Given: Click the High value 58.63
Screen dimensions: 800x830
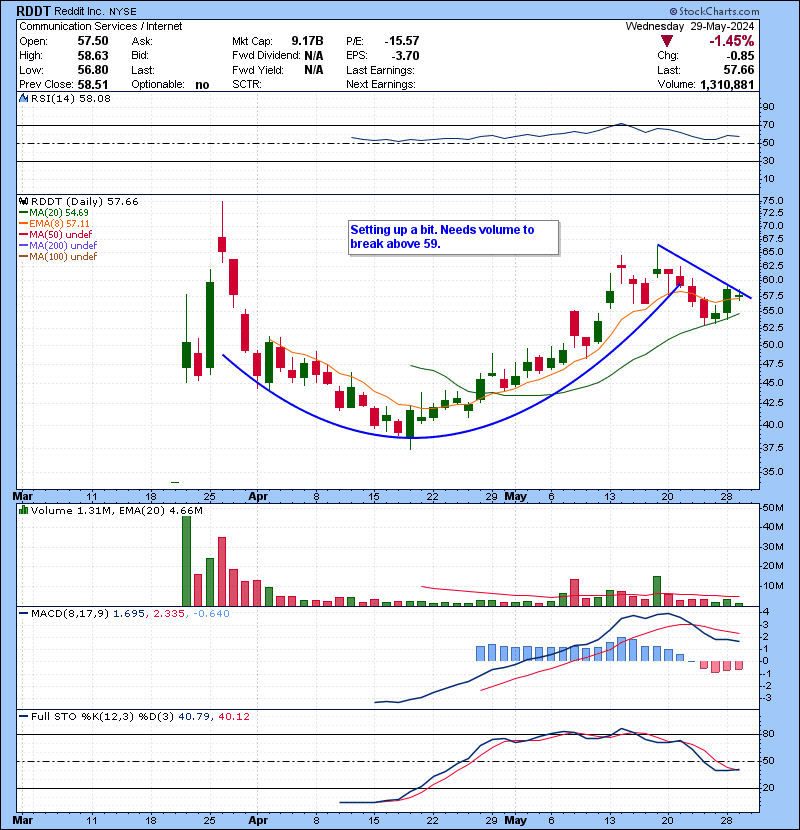Looking at the screenshot, I should tap(93, 56).
